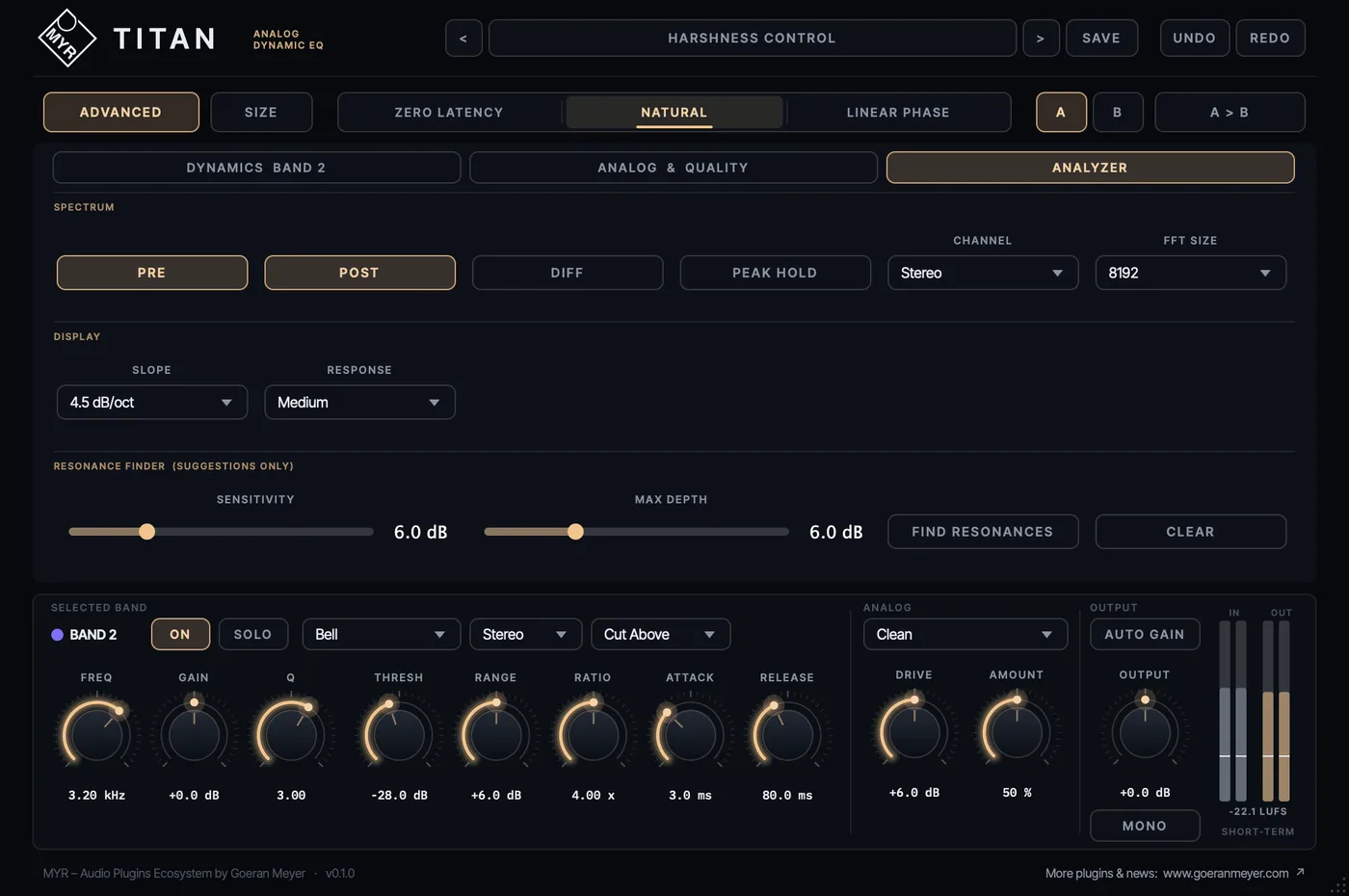Click FIND RESONANCES
Screen dimensions: 1349x896
(x=983, y=532)
